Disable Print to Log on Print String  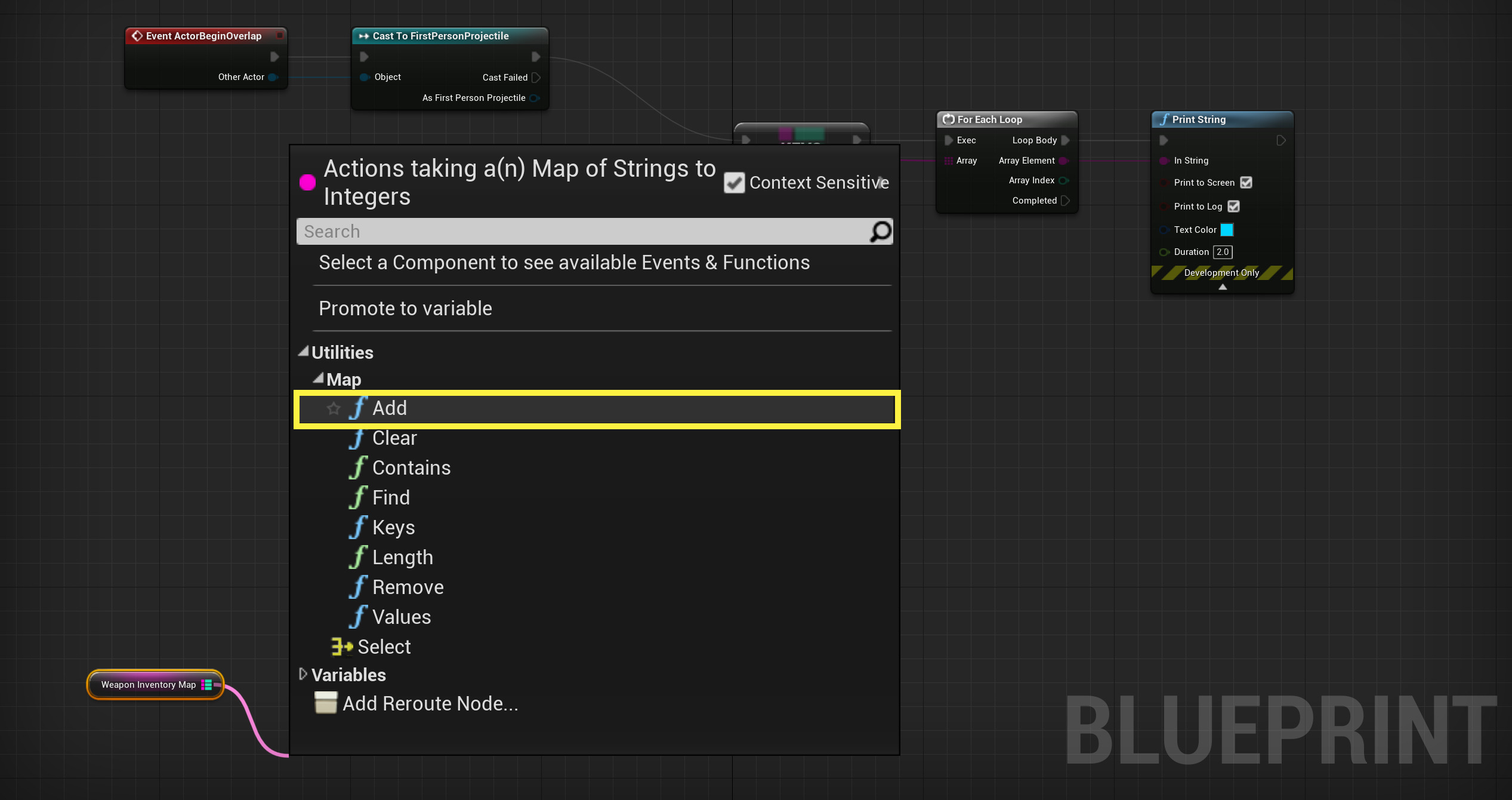tap(1233, 206)
